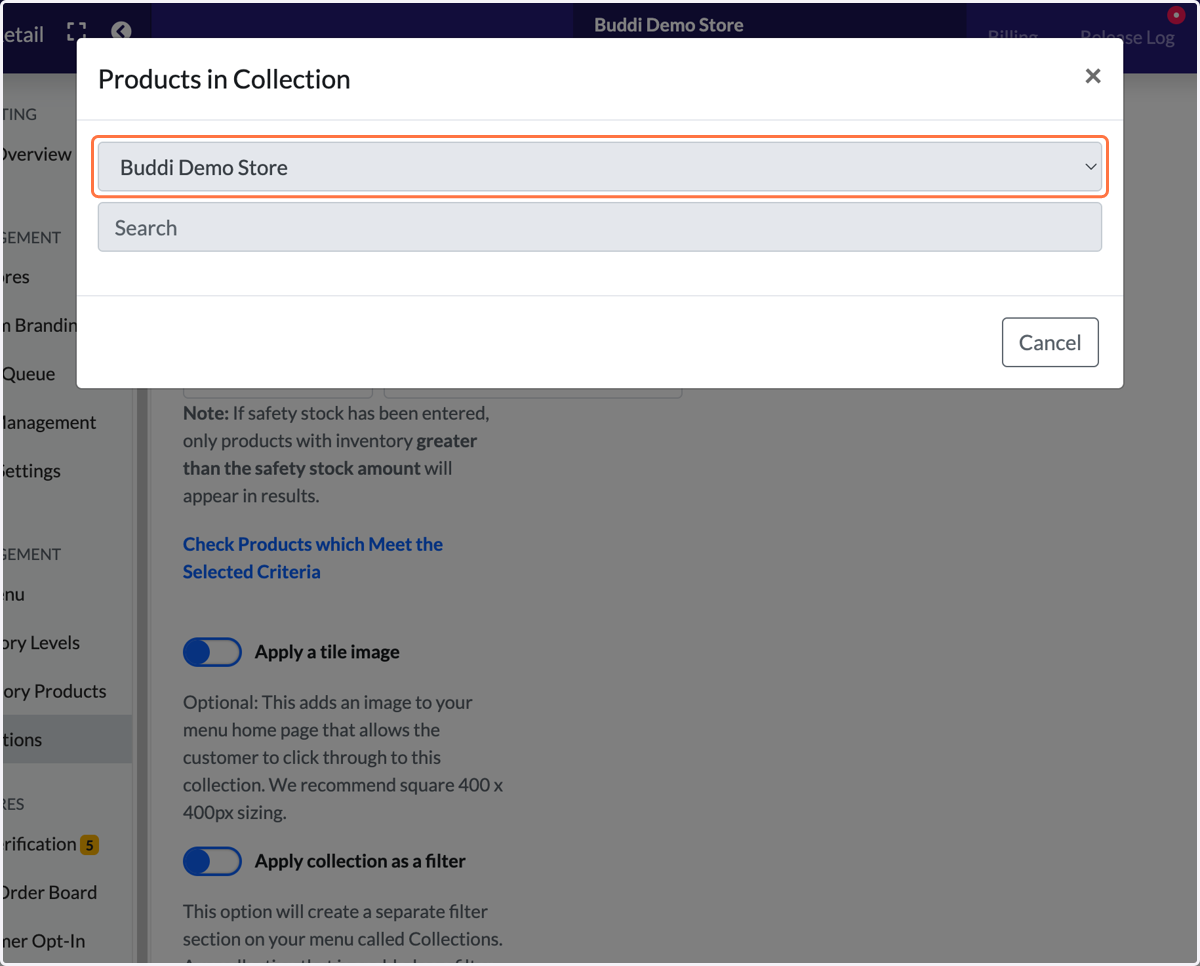
Task: Select the Inventory Products sidebar item
Action: pos(54,691)
